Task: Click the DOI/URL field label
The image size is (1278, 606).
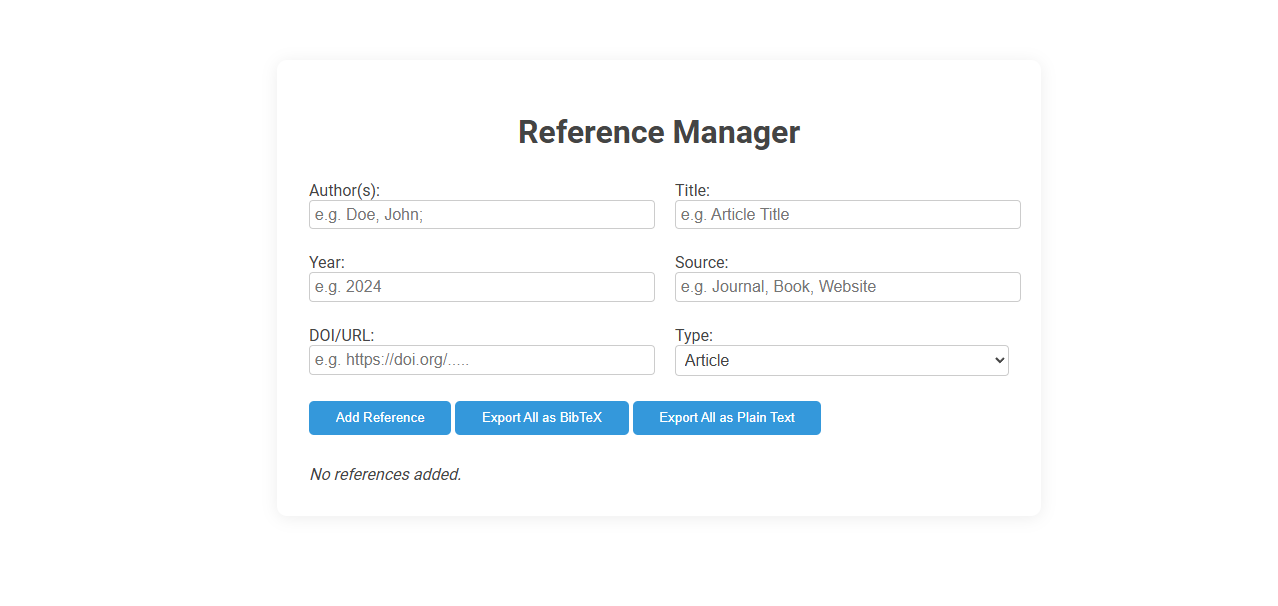Action: [341, 335]
